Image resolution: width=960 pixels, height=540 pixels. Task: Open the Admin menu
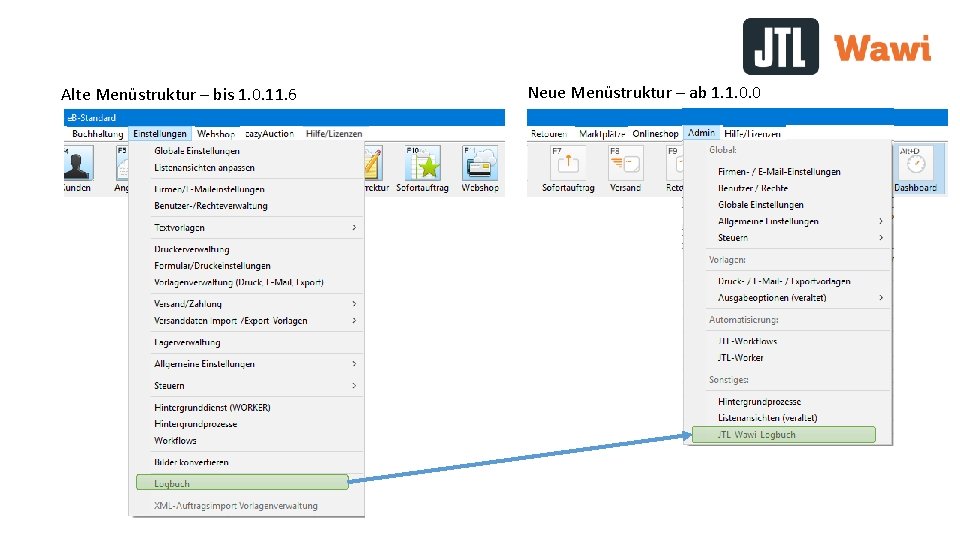701,133
